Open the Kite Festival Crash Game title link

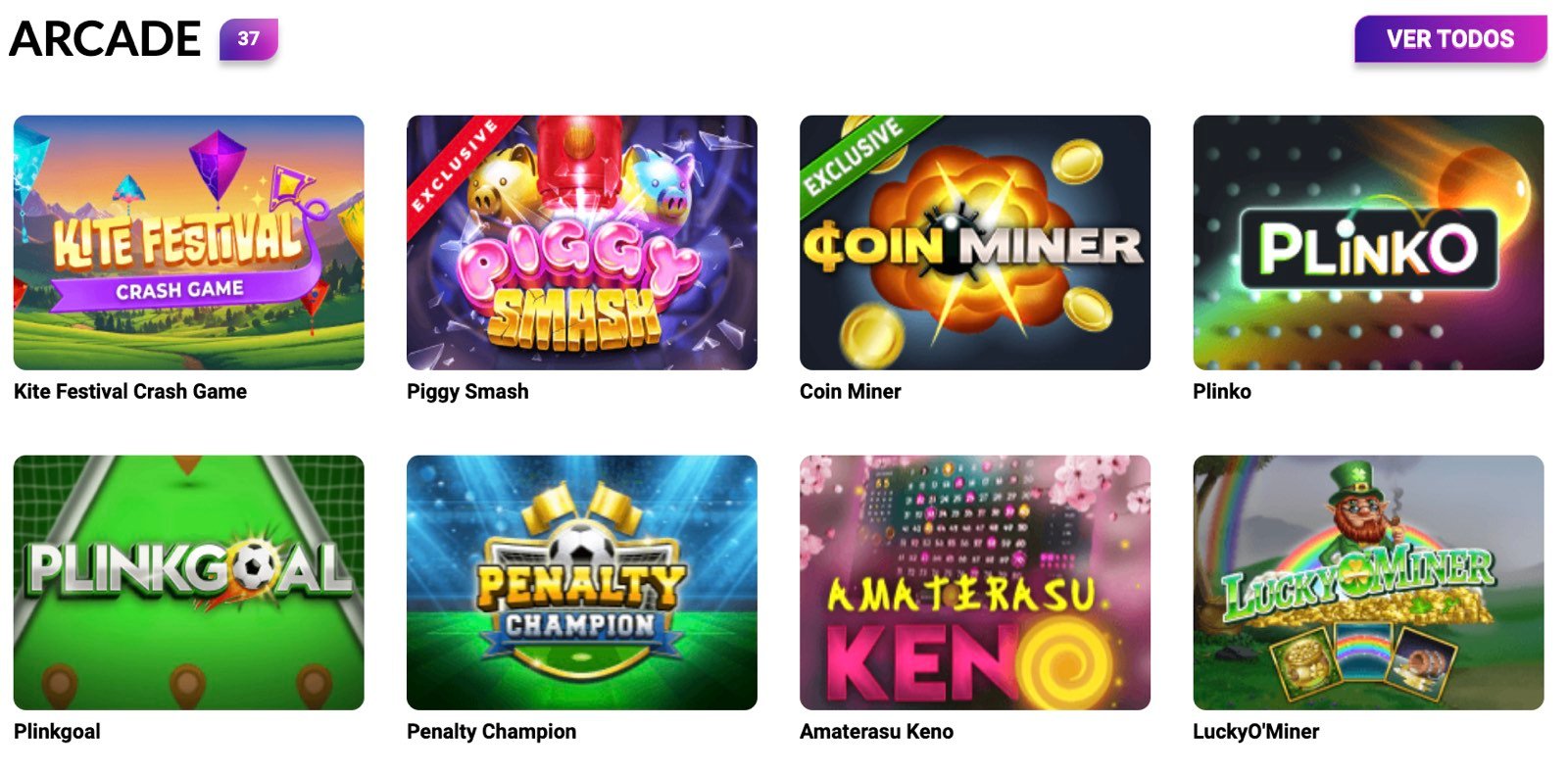[x=130, y=392]
